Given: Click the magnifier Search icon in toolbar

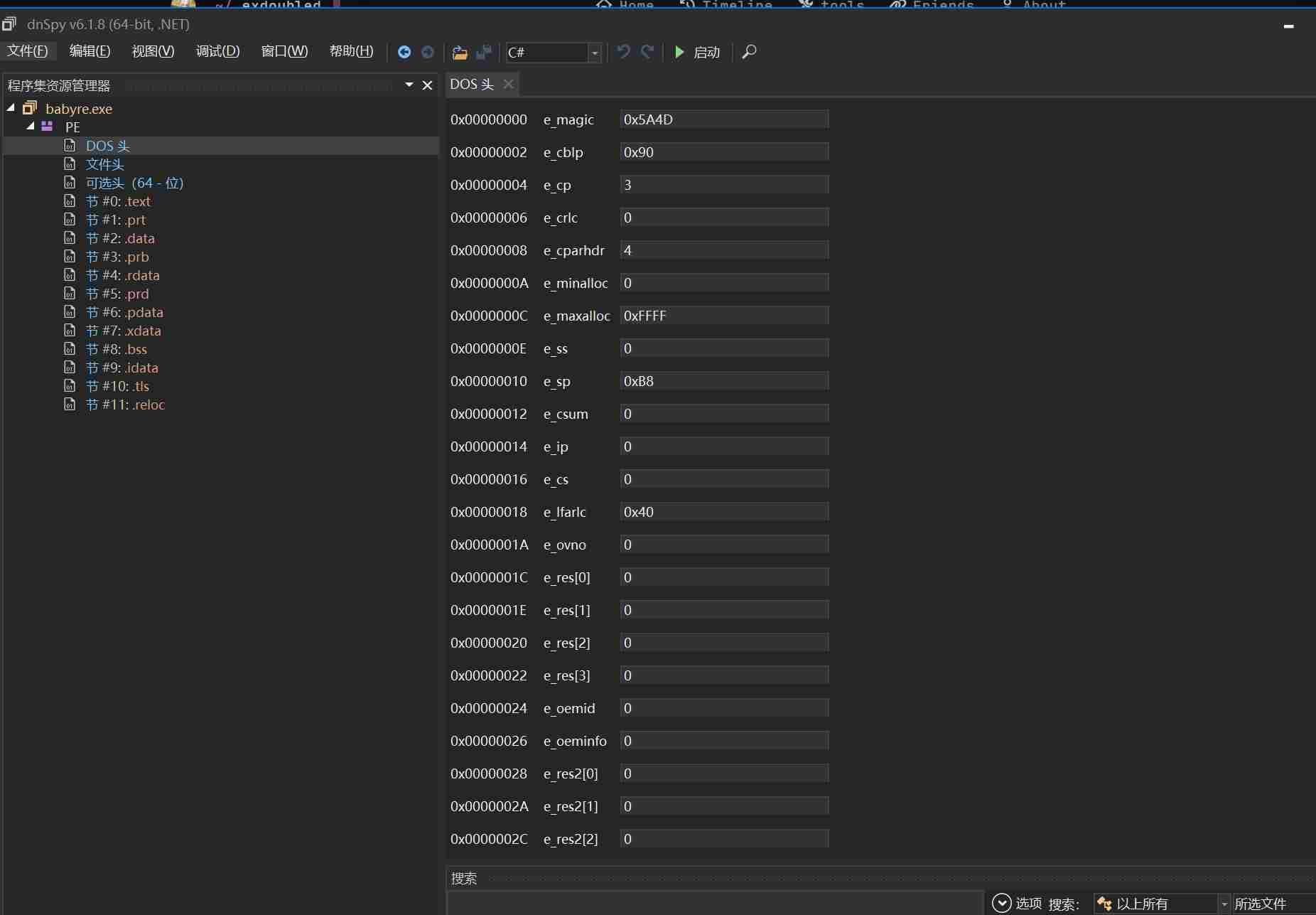Looking at the screenshot, I should coord(749,52).
